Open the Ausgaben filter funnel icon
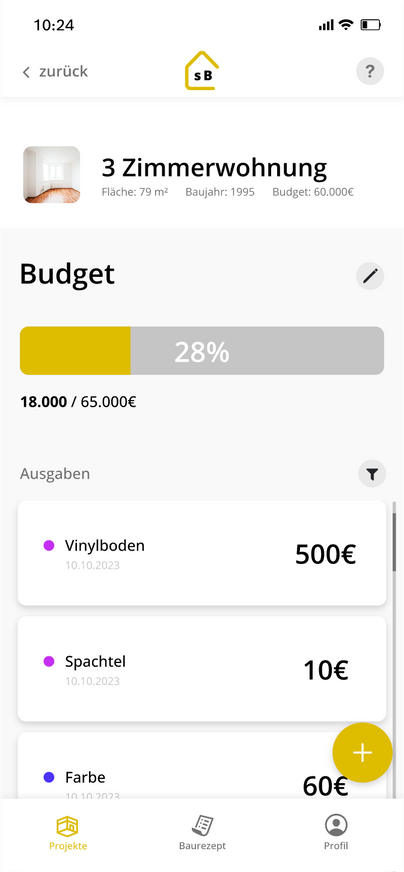Image resolution: width=404 pixels, height=872 pixels. coord(372,474)
